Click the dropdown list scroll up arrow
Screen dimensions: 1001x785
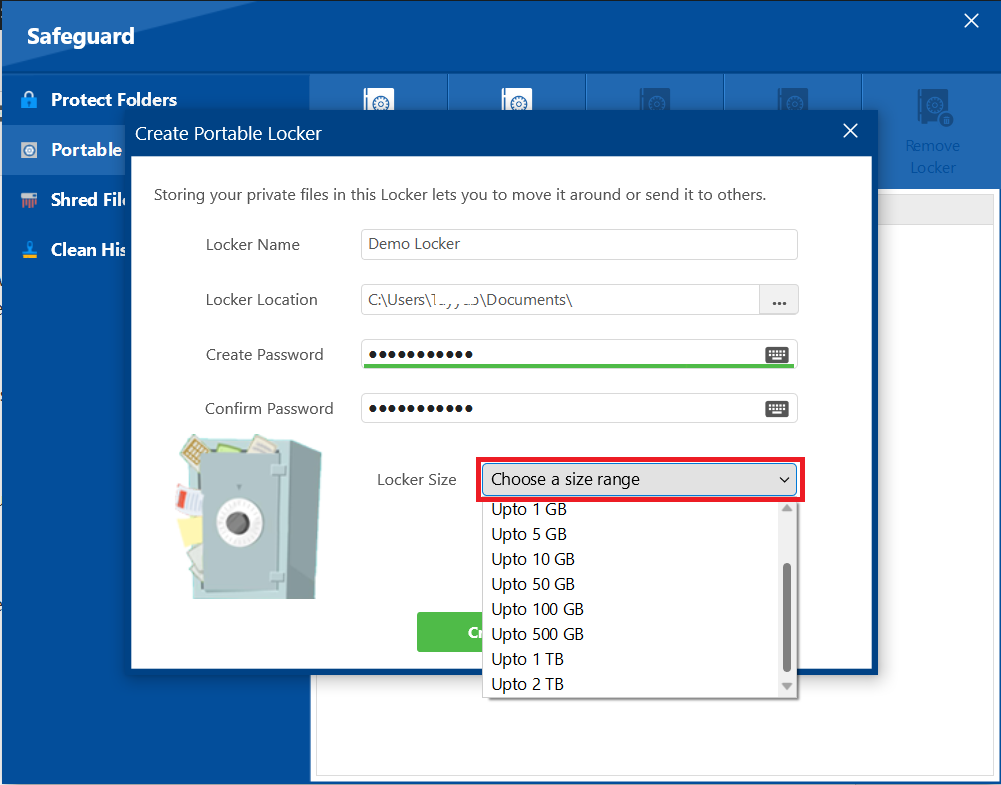pos(787,509)
